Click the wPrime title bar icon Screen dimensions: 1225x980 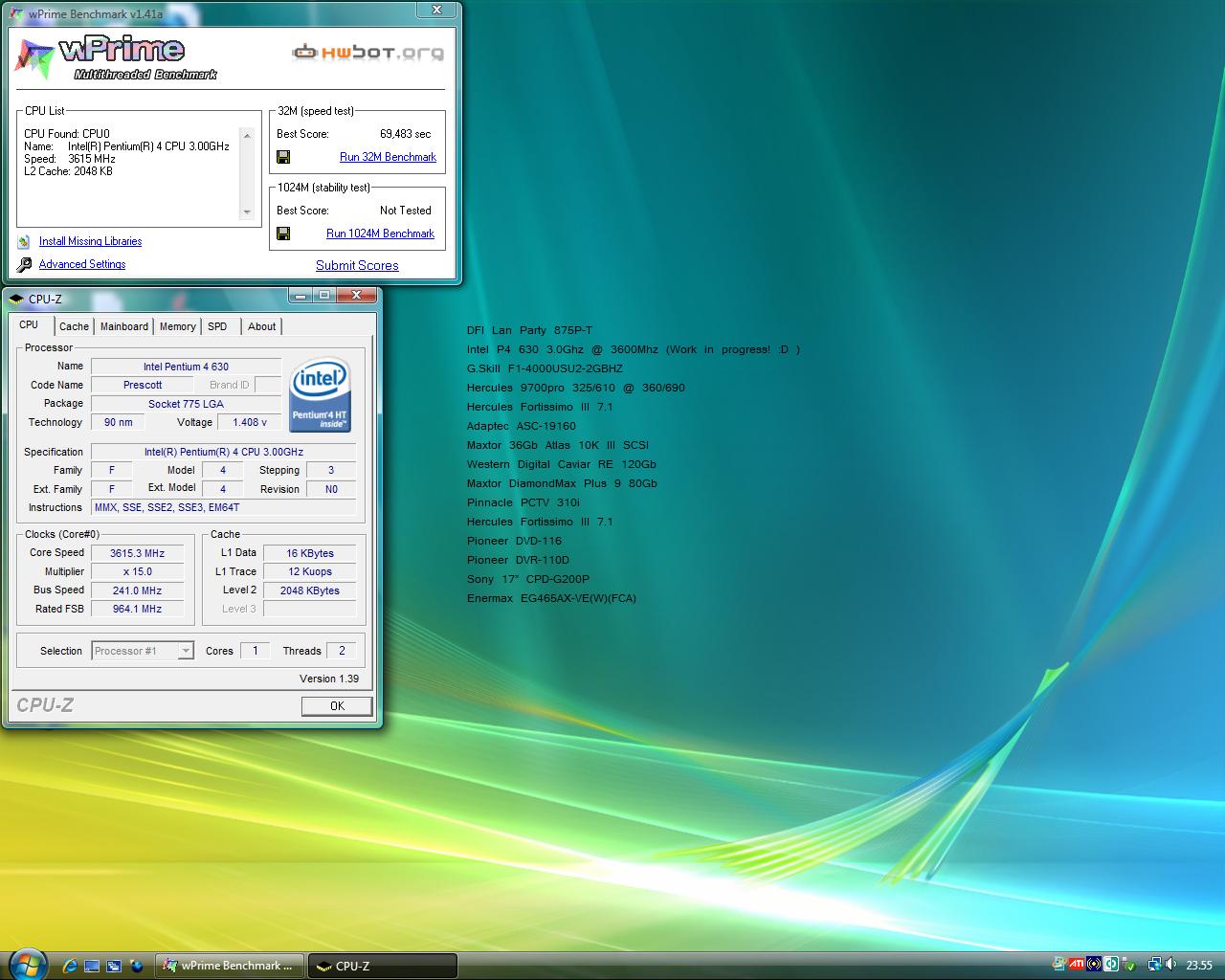tap(18, 14)
